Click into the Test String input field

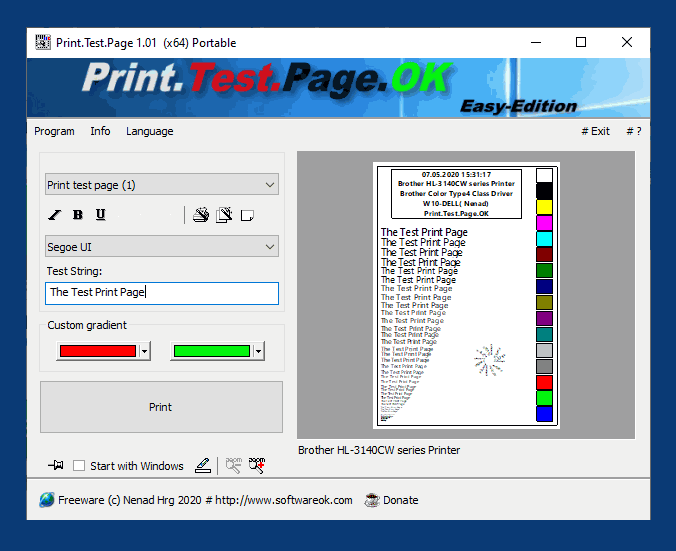tap(162, 293)
